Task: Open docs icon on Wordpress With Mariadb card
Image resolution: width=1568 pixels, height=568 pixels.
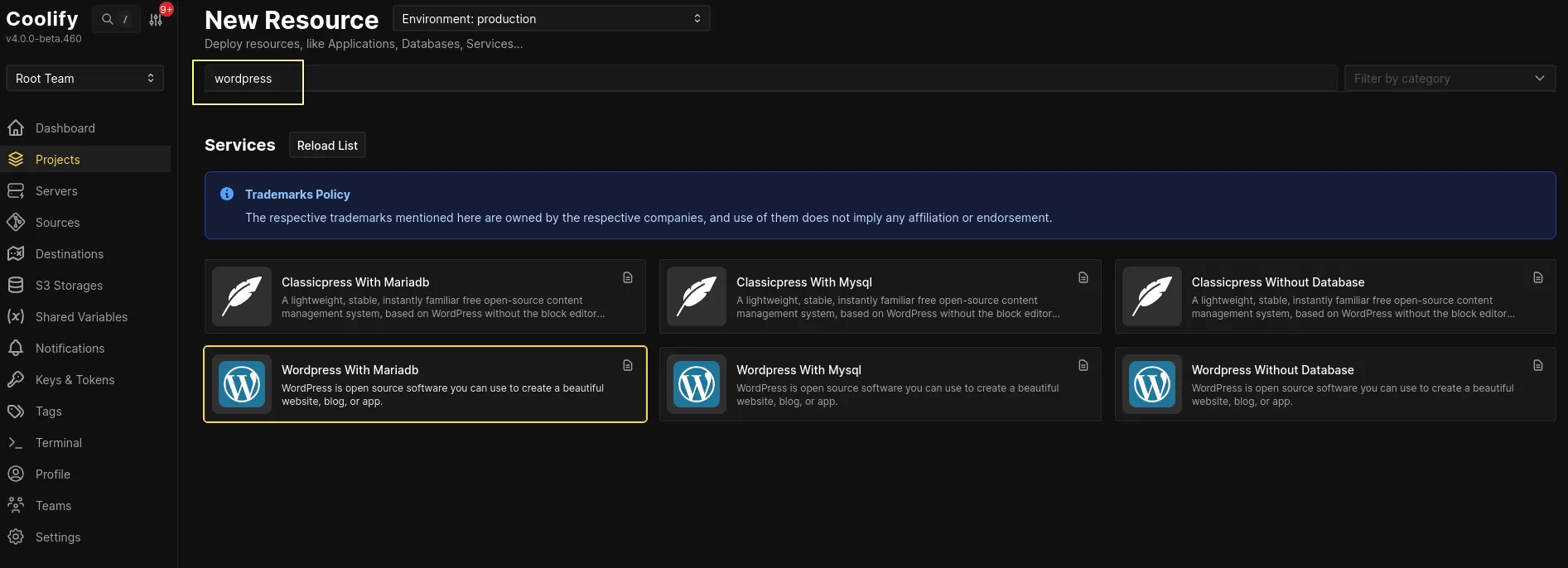Action: click(628, 366)
